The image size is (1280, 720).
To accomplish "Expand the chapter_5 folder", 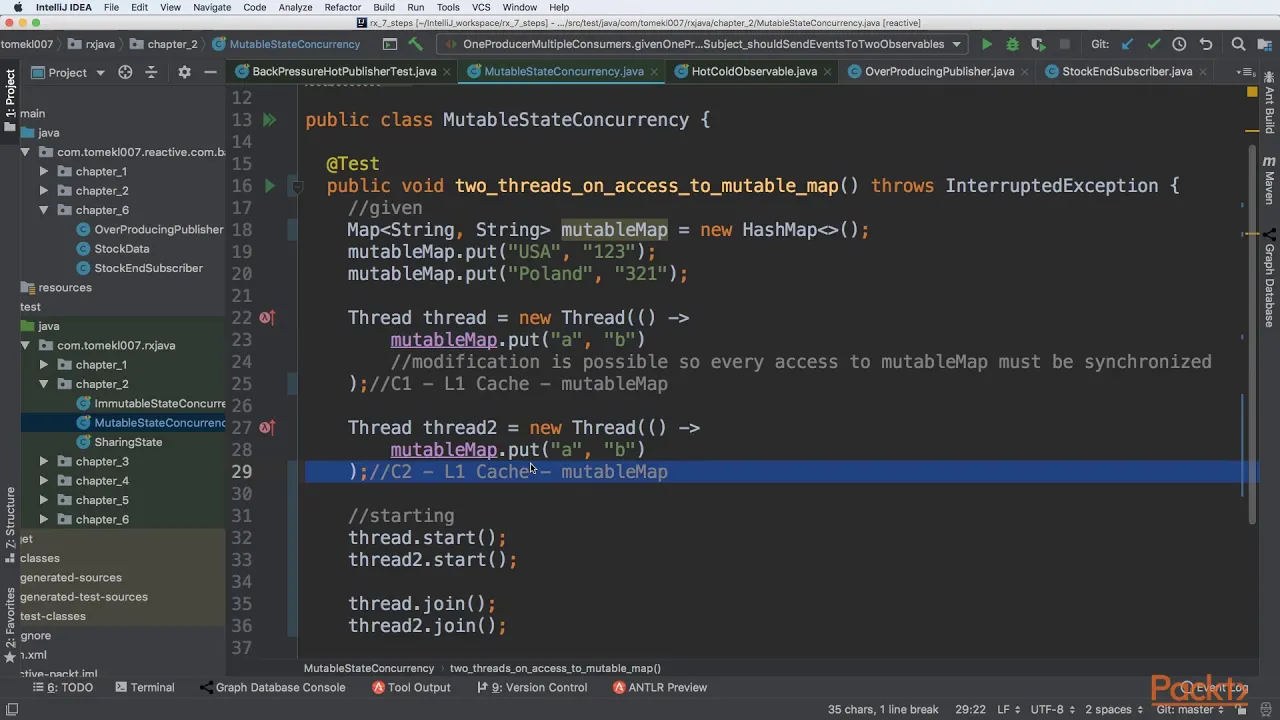I will pos(44,500).
